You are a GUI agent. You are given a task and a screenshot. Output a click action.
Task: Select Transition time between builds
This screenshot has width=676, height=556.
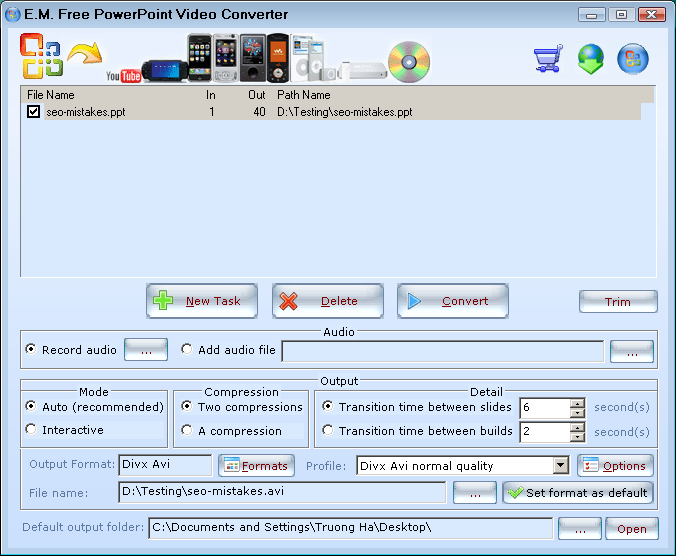point(328,430)
